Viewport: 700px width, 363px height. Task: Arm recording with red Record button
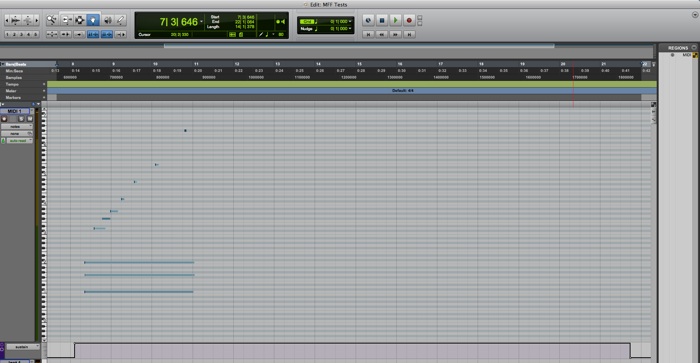coord(409,20)
